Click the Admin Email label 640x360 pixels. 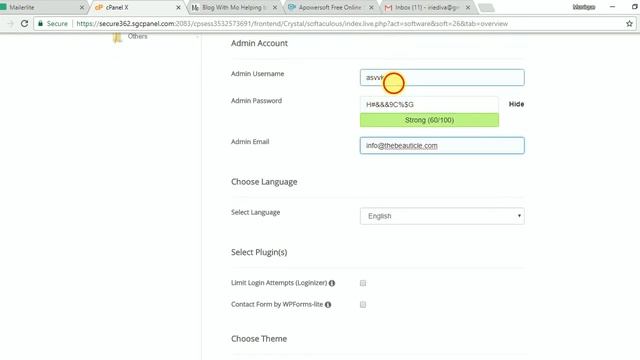click(250, 142)
